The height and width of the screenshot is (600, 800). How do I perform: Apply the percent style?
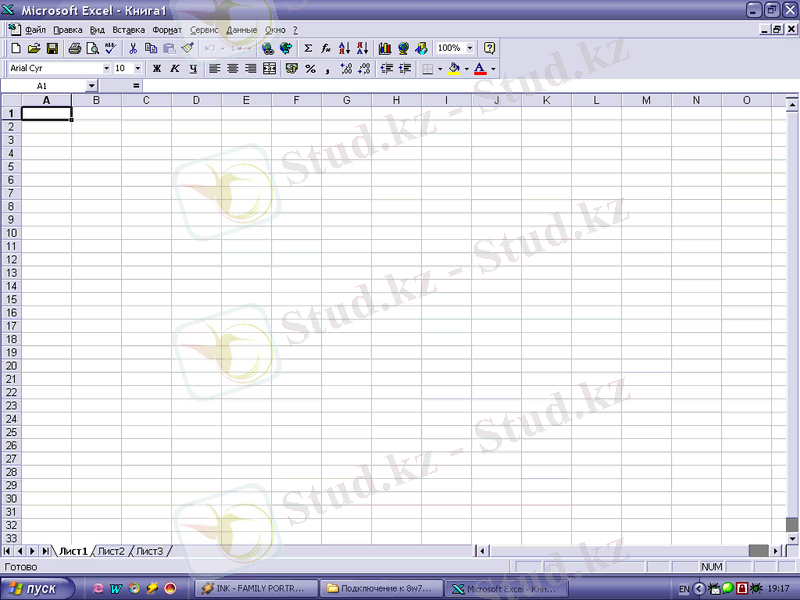[310, 68]
